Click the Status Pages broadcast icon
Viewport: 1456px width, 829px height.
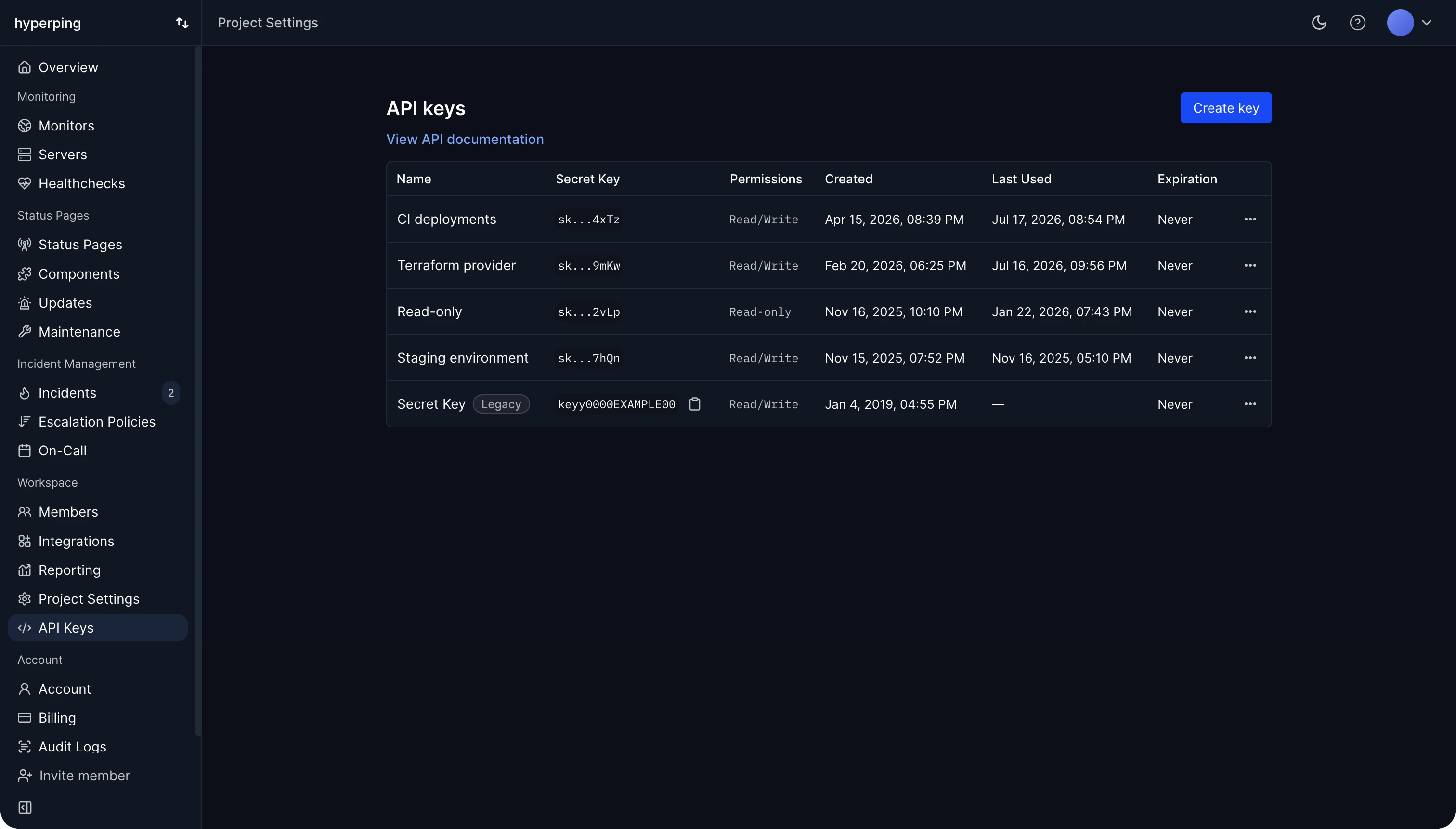[25, 244]
